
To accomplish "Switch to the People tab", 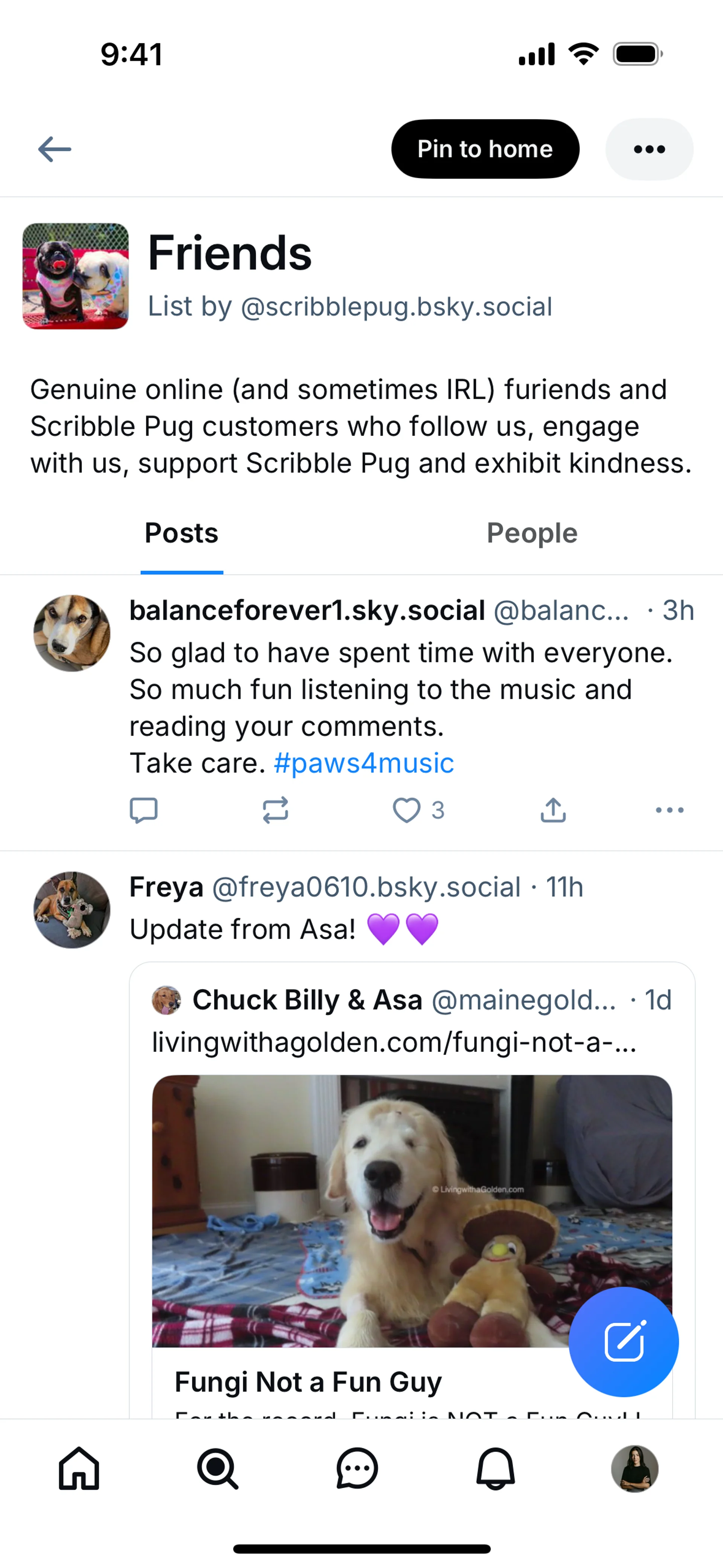I will click(x=532, y=534).
